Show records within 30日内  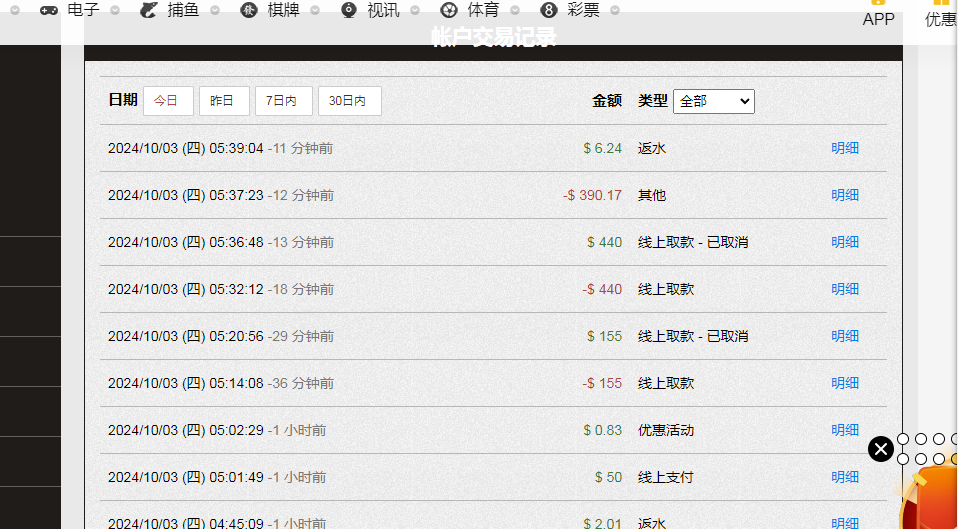349,101
